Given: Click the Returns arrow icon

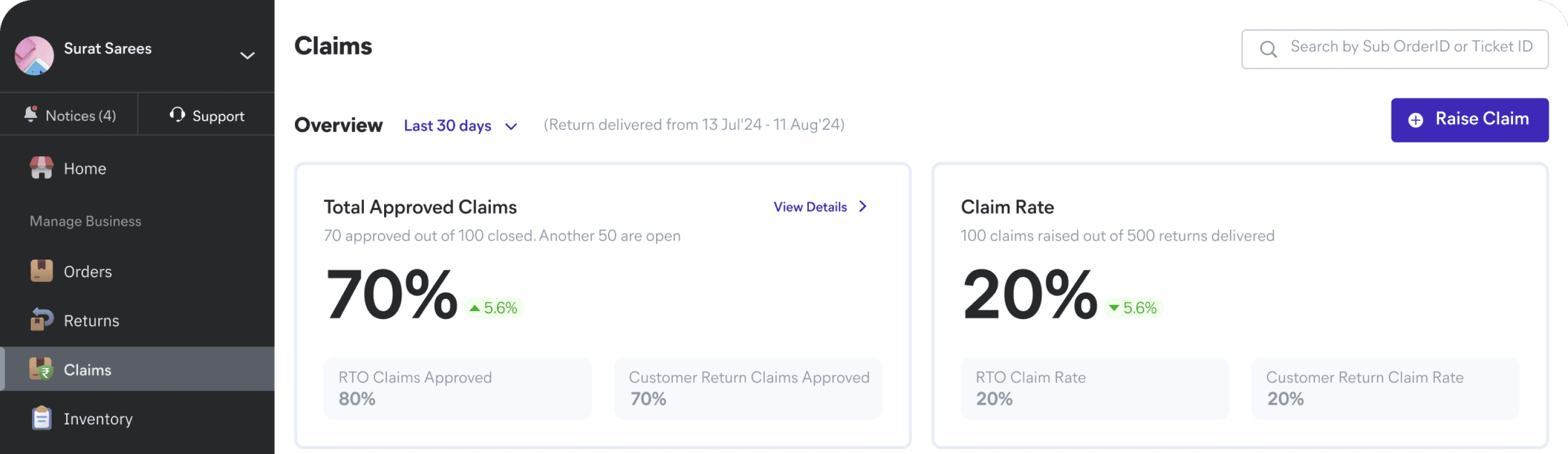Looking at the screenshot, I should pyautogui.click(x=42, y=319).
